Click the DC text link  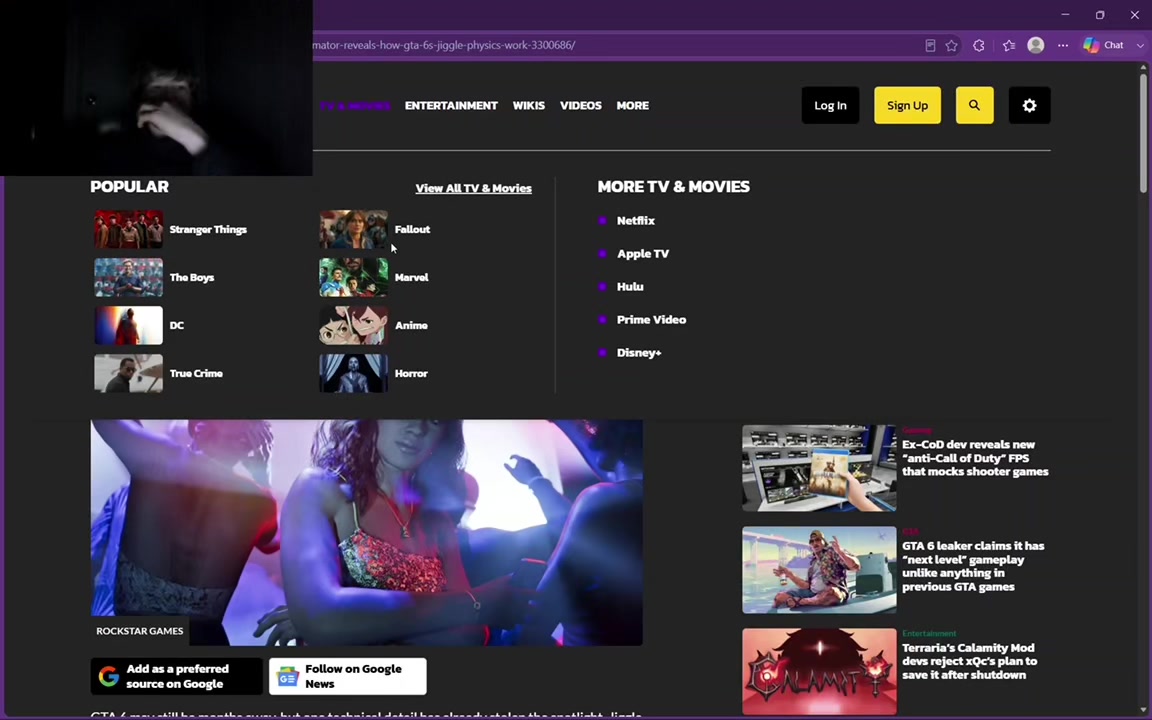[177, 325]
